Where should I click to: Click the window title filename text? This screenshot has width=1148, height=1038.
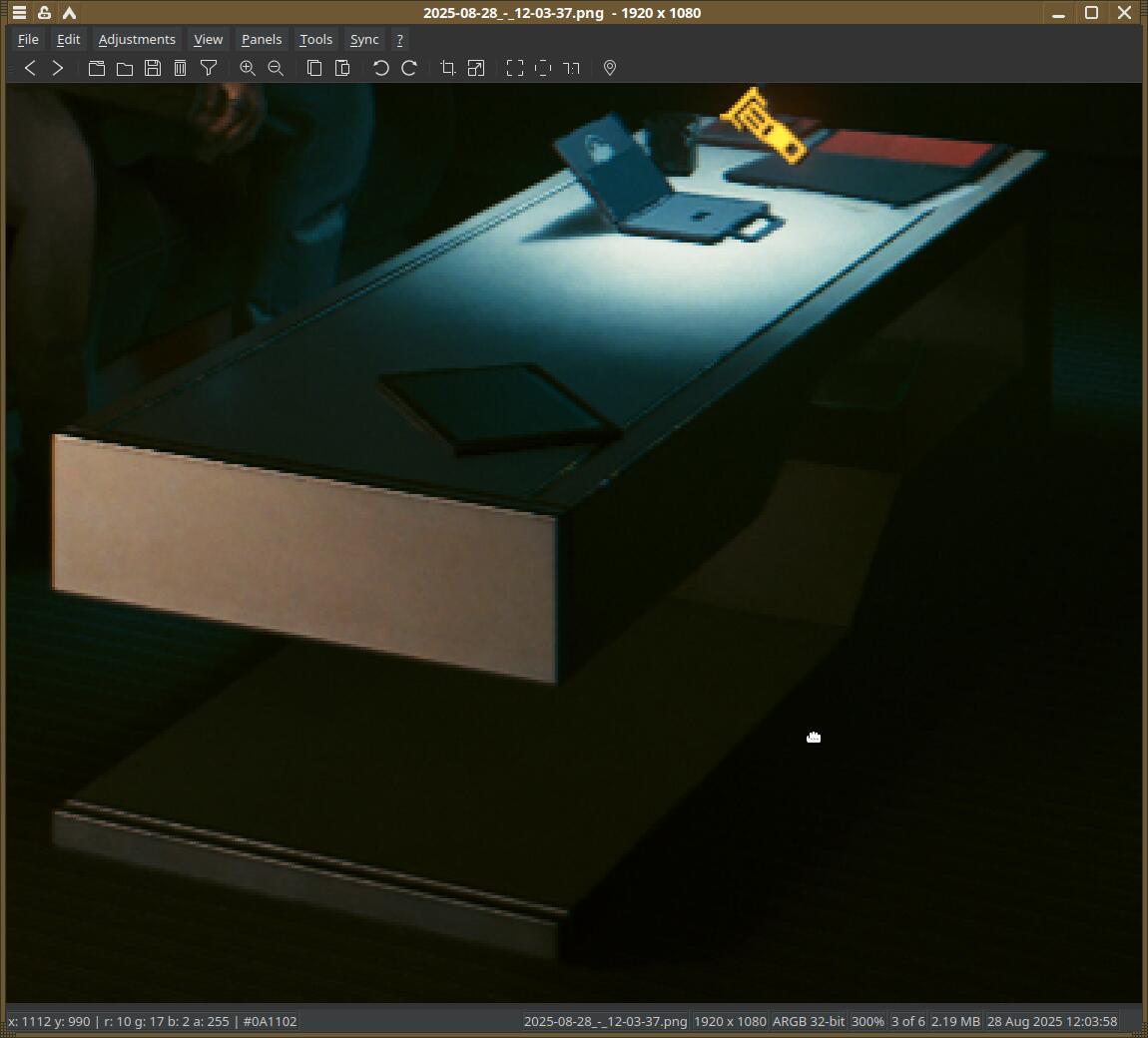click(x=513, y=12)
